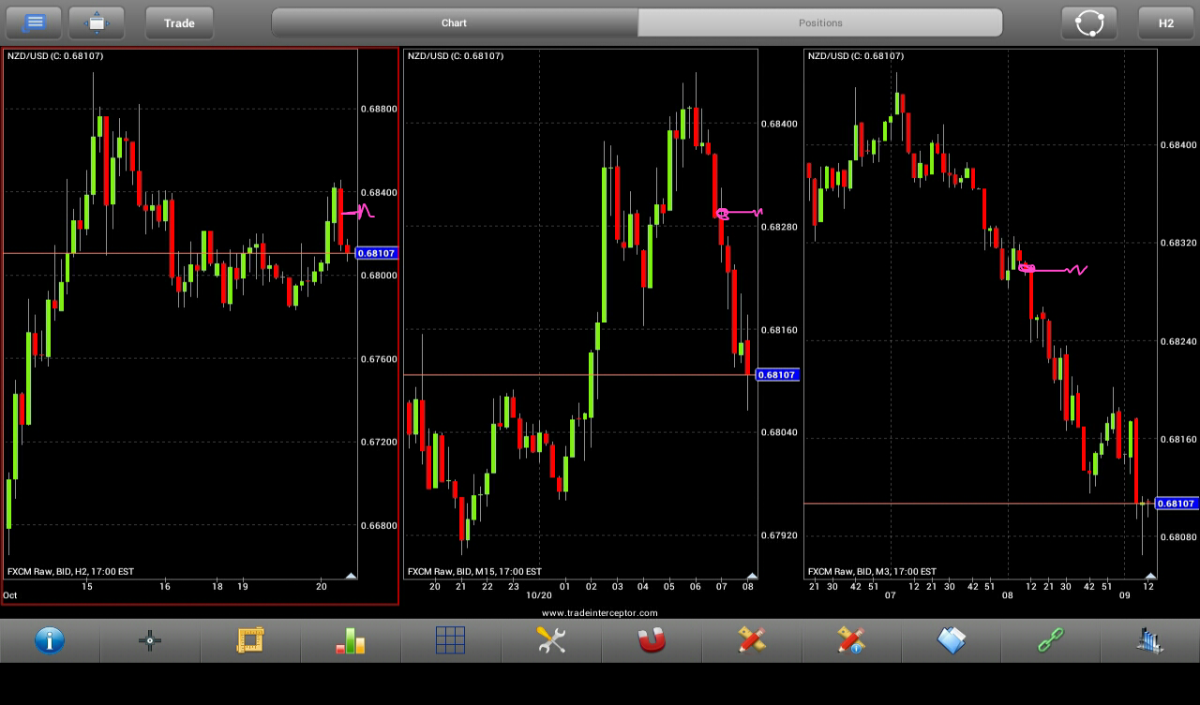Click the 0.68107 price tag on M15 chart
Screen dimensions: 1200x705
point(777,375)
